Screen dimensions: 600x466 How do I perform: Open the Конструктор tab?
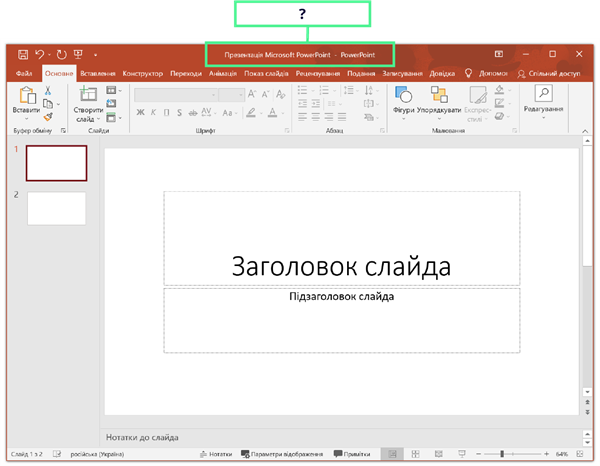(142, 73)
